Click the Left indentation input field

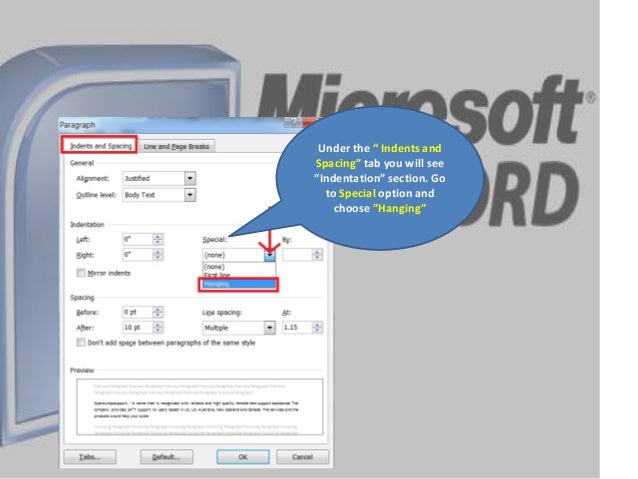pos(138,239)
